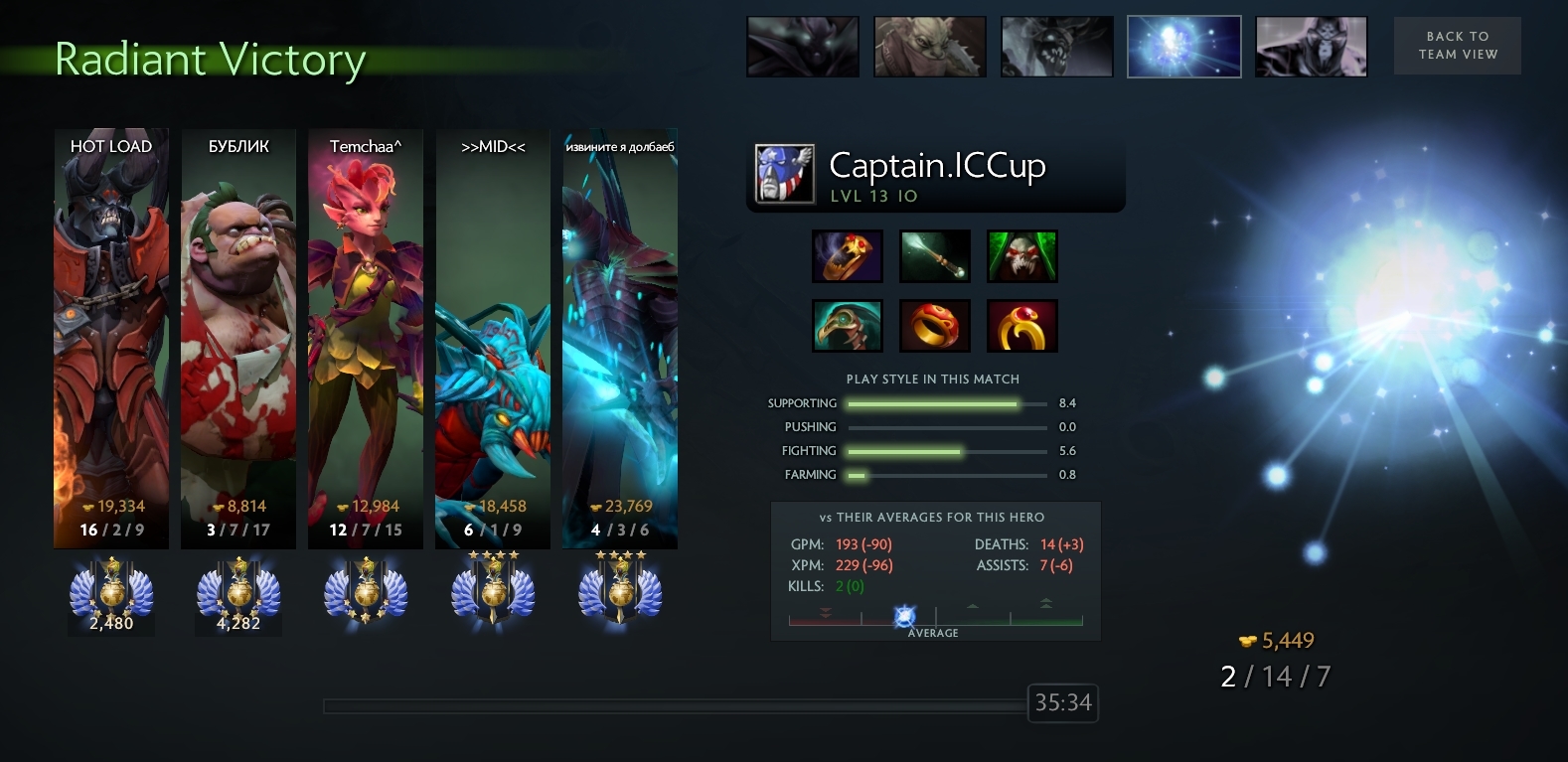Viewport: 1568px width, 762px height.
Task: Click the bird-beak mask item icon
Action: 847,326
